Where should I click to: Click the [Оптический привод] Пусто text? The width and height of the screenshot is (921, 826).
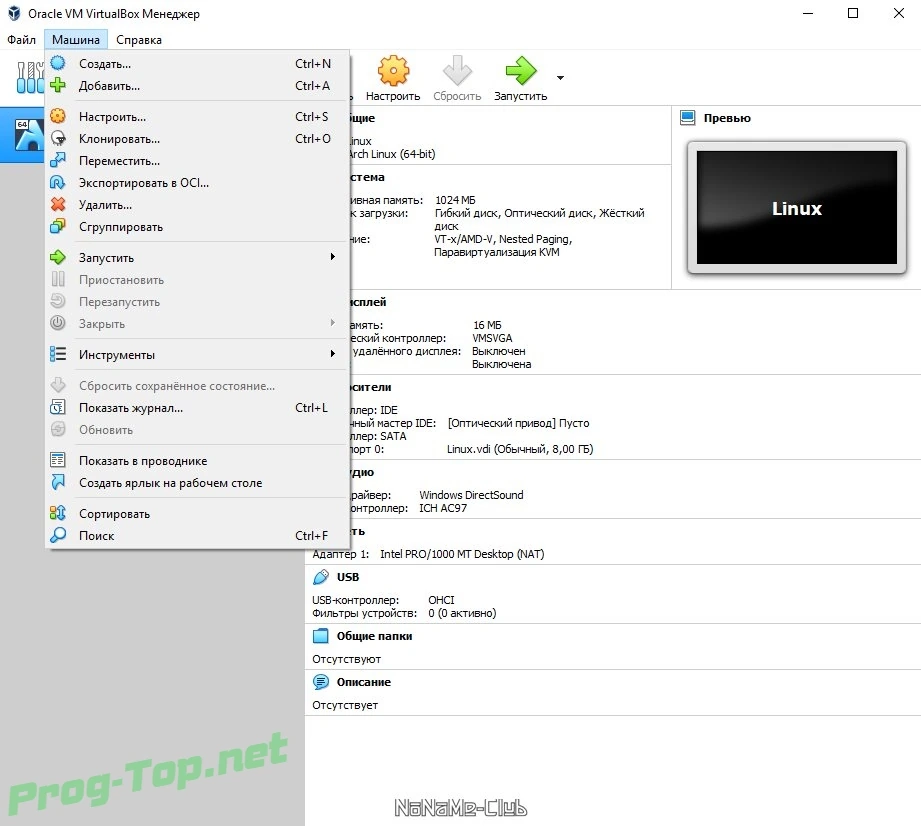coord(518,423)
